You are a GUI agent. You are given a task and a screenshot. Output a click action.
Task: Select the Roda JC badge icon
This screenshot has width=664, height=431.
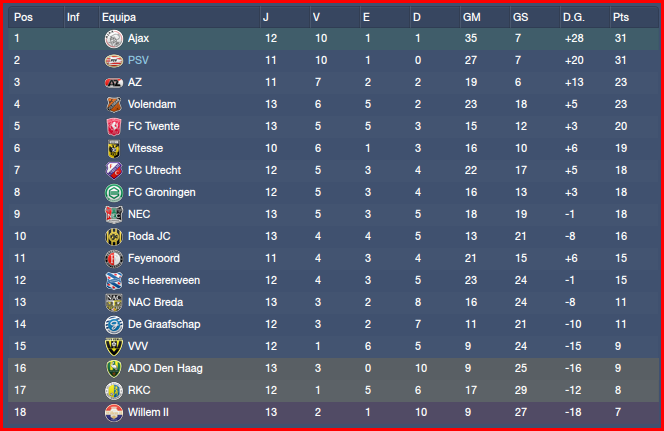[113, 236]
